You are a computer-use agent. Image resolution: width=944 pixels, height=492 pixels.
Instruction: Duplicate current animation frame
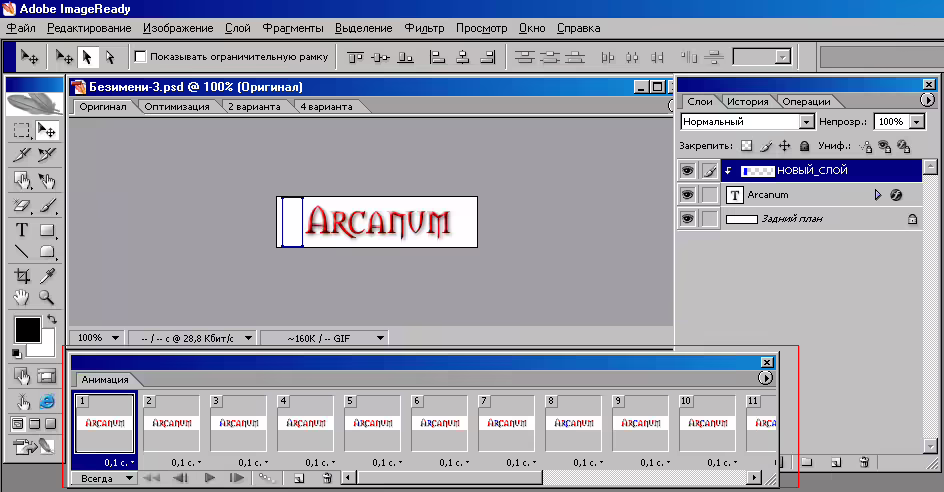coord(299,478)
